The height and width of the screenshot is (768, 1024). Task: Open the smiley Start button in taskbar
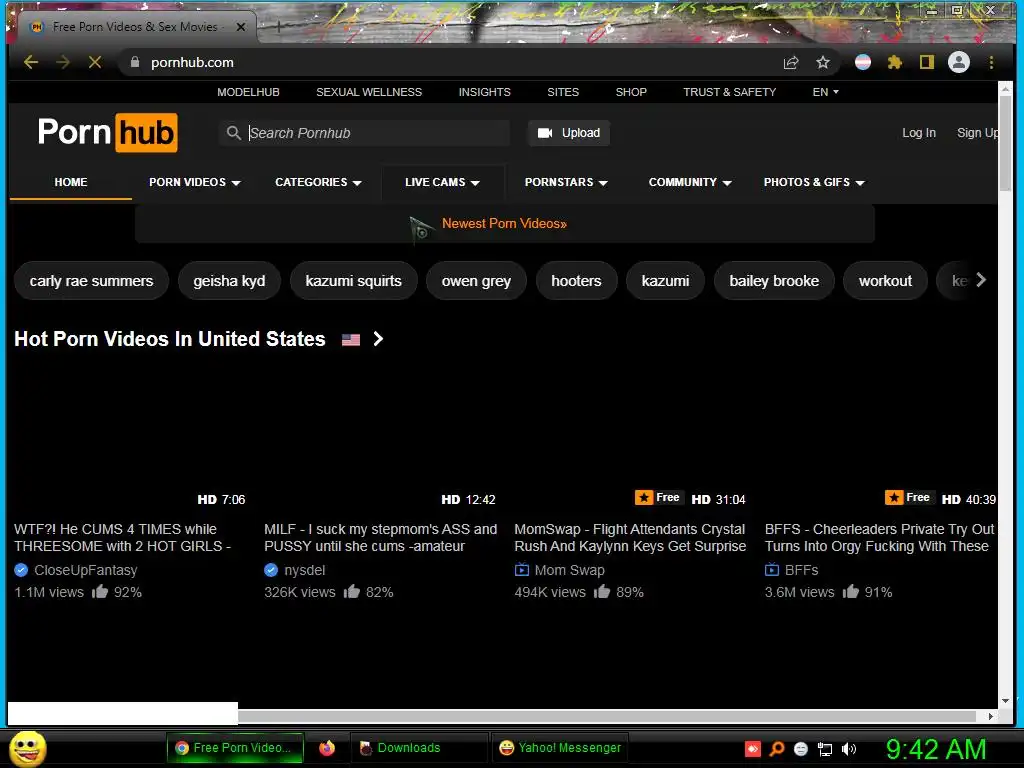[x=27, y=748]
